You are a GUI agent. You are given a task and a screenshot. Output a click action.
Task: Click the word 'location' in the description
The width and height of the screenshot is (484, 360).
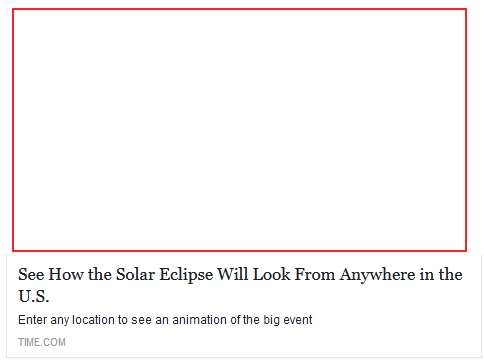pyautogui.click(x=93, y=320)
